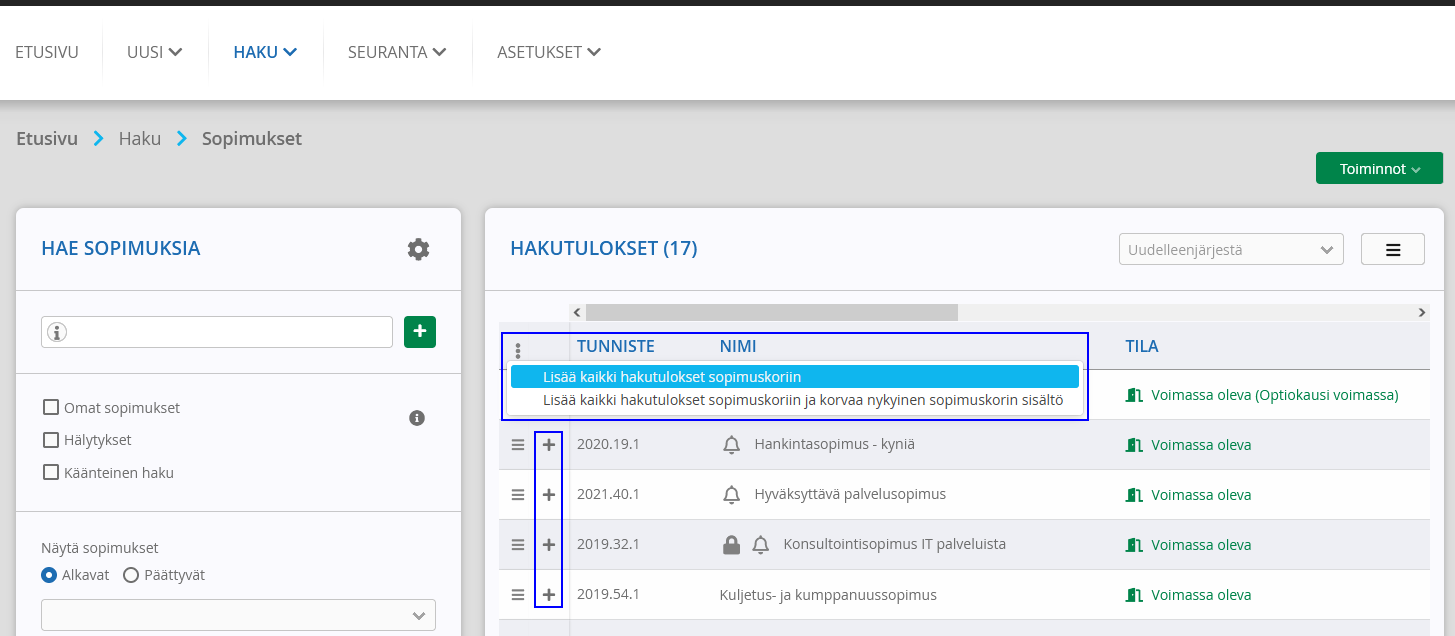The image size is (1455, 636).
Task: Go to ETUSIVU in the navigation bar
Action: pos(47,52)
